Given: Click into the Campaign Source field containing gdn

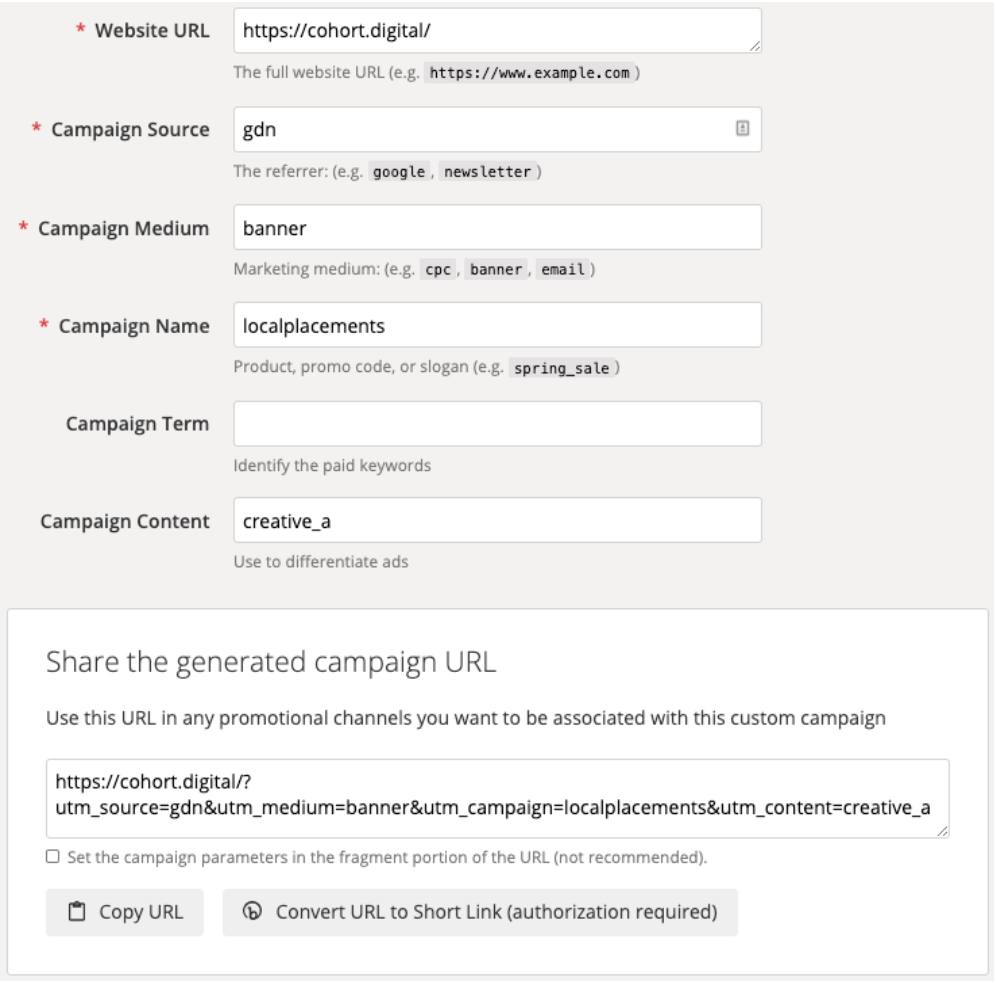Looking at the screenshot, I should click(x=497, y=129).
